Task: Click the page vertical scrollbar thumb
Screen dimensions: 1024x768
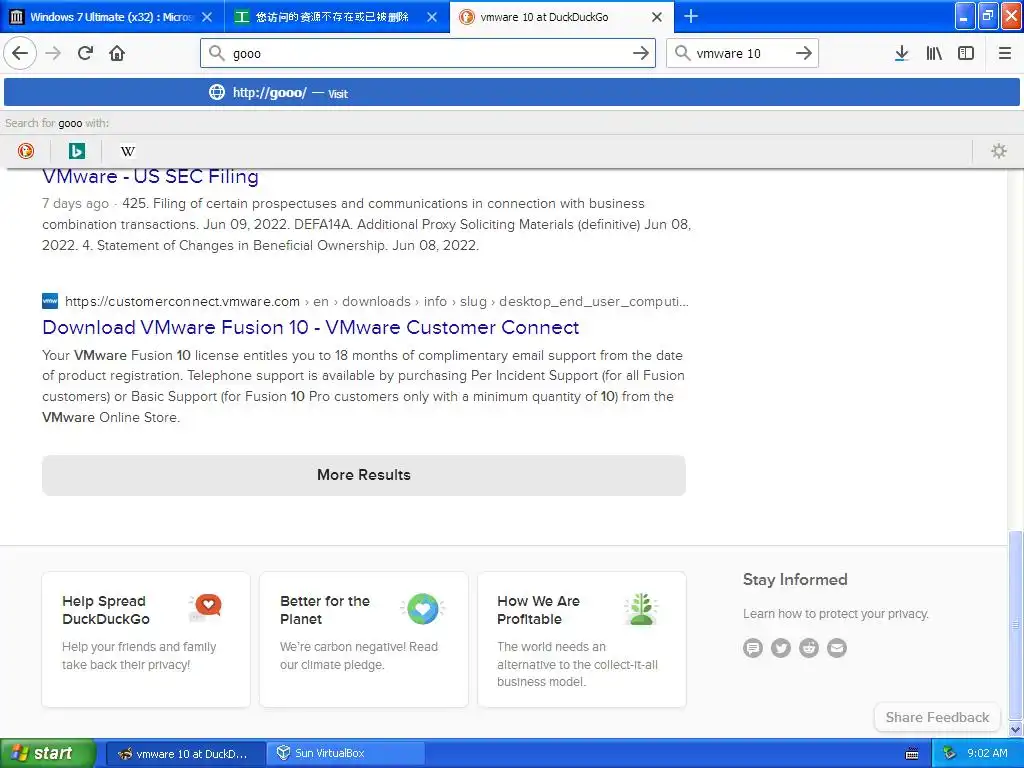Action: (x=1016, y=624)
